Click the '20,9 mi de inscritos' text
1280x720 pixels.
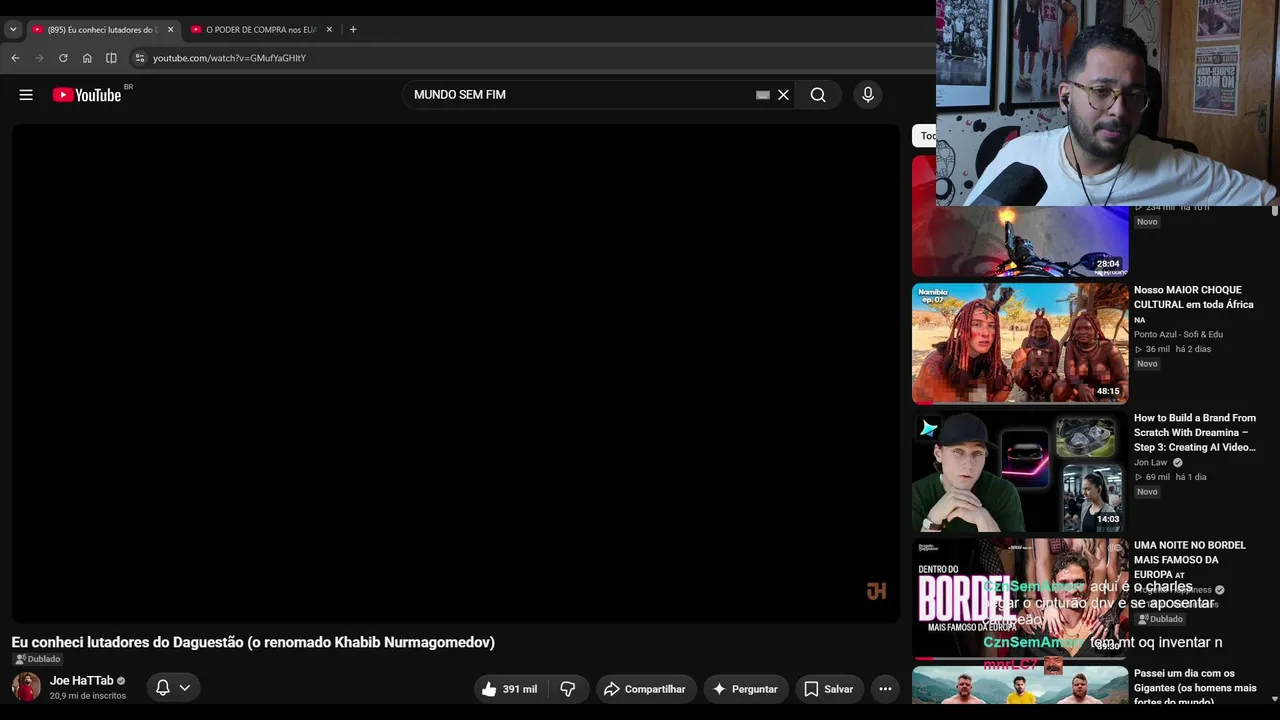click(x=88, y=696)
